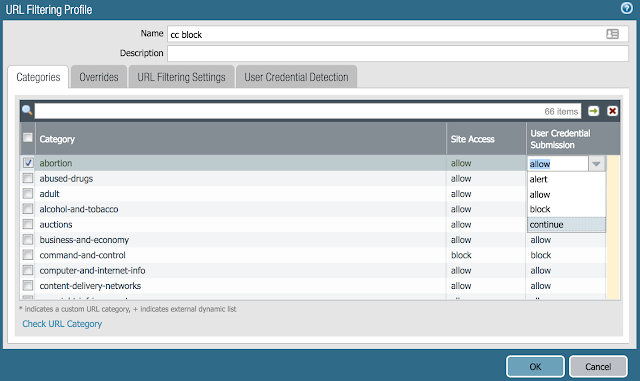Click the OK button
The width and height of the screenshot is (640, 381).
pos(535,366)
